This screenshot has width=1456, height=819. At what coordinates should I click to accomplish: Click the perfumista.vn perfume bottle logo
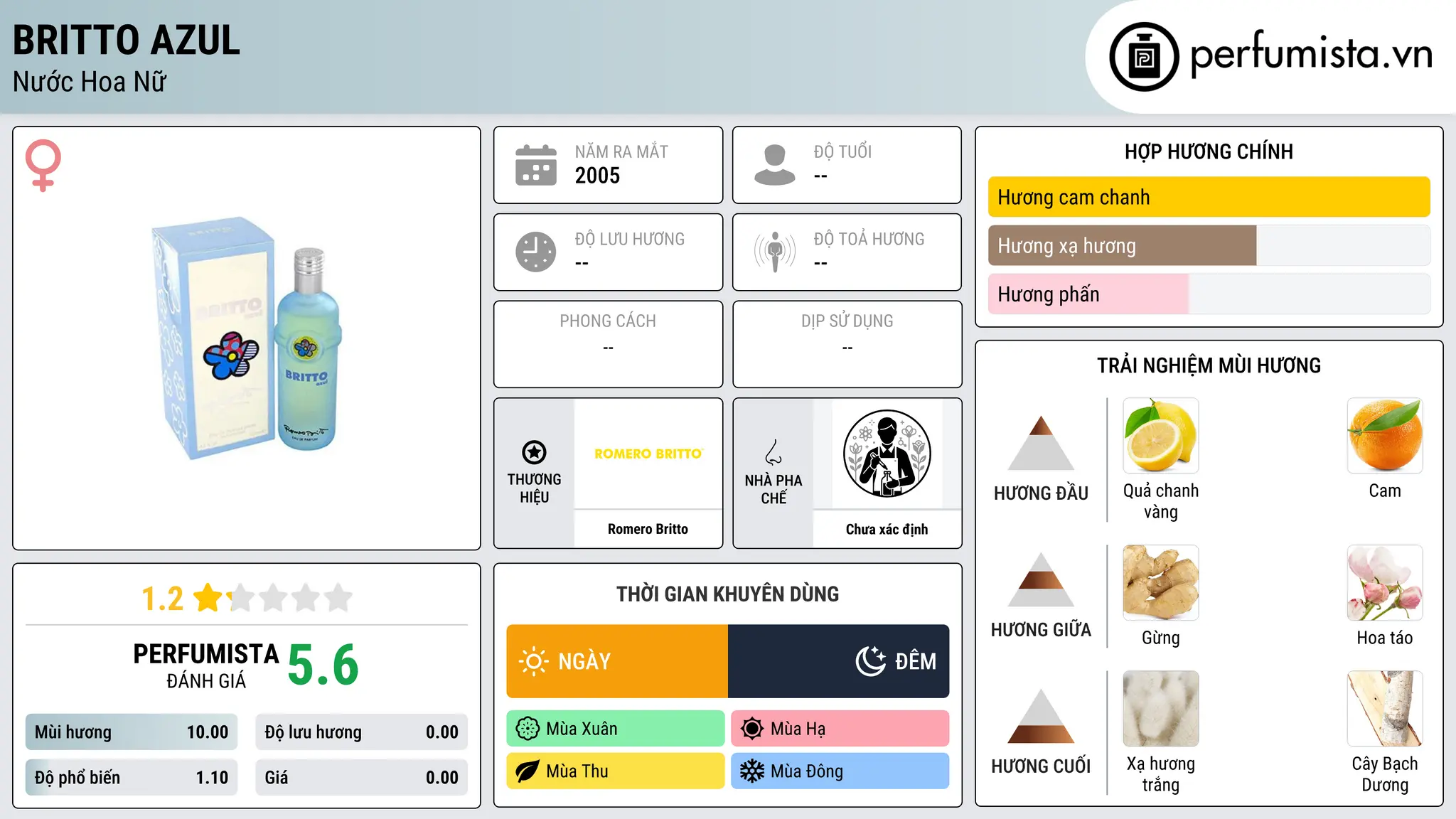pyautogui.click(x=1144, y=57)
